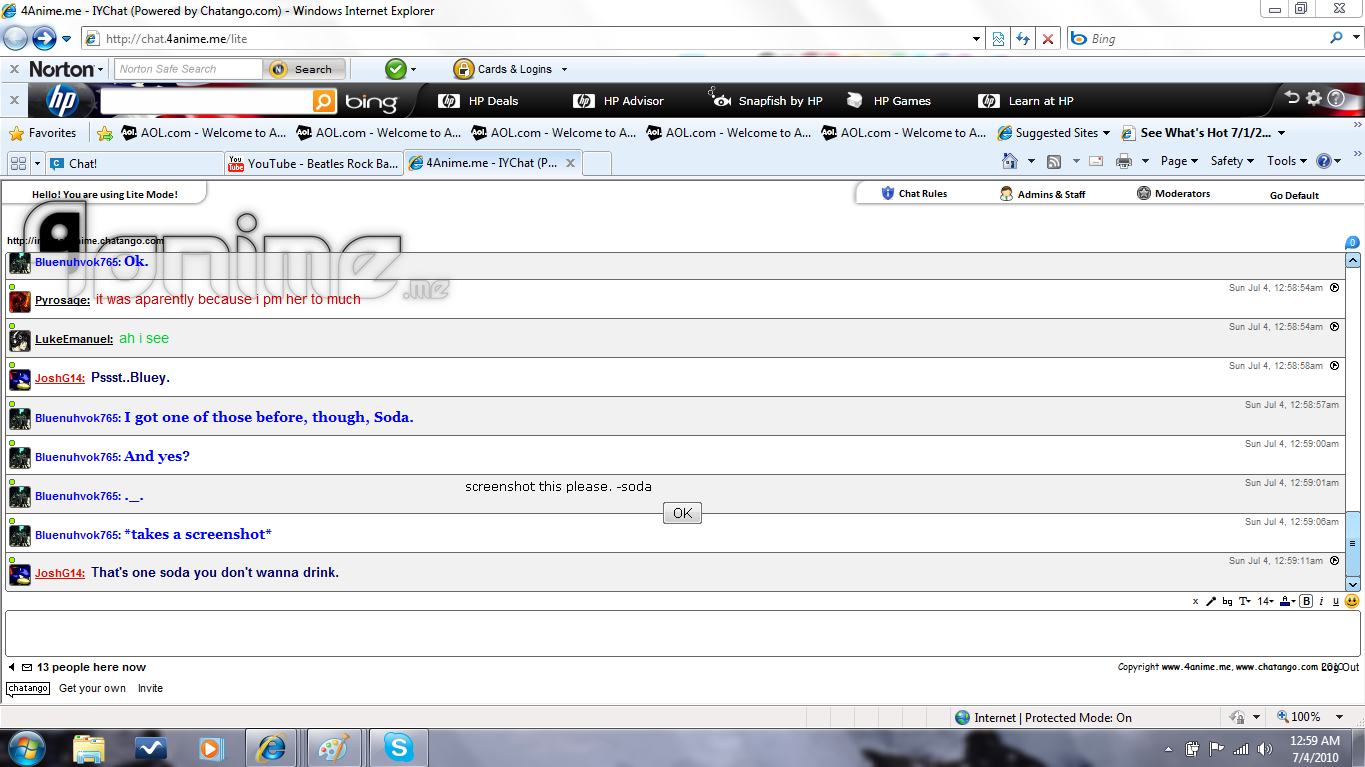Viewport: 1365px width, 767px height.
Task: Open the blue text color picker
Action: tap(1288, 601)
